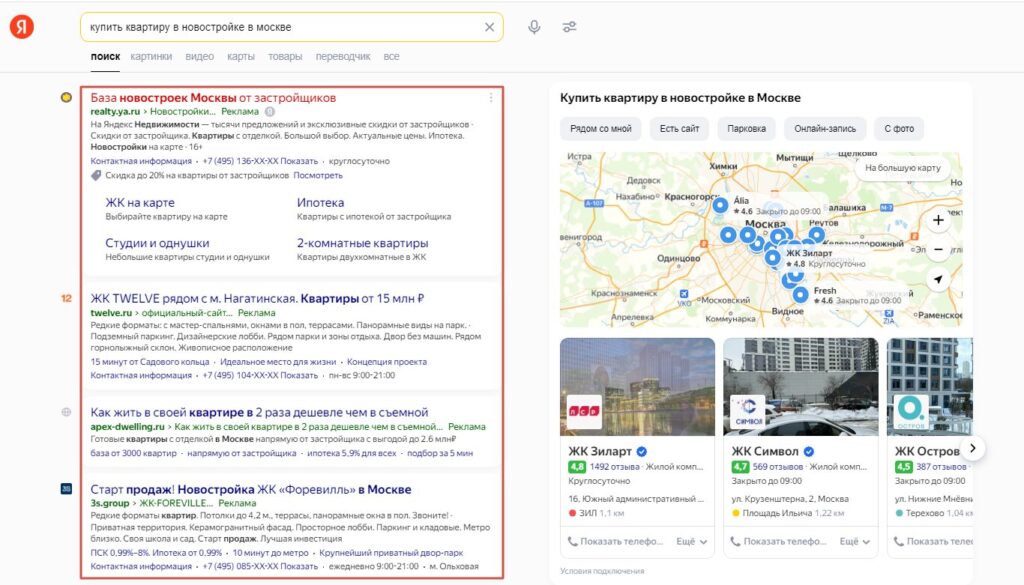Open Условия подключения link
1024x585 pixels.
[602, 571]
